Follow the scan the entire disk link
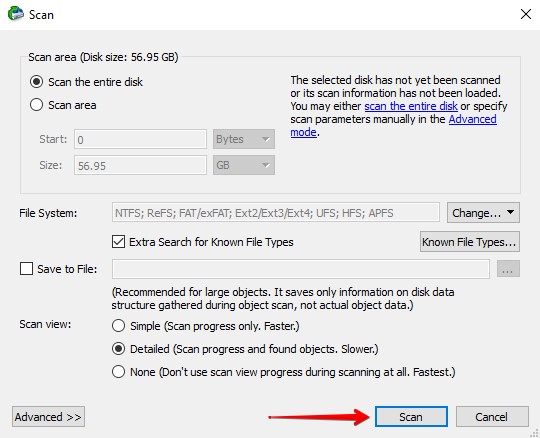The height and width of the screenshot is (438, 540). click(x=411, y=106)
